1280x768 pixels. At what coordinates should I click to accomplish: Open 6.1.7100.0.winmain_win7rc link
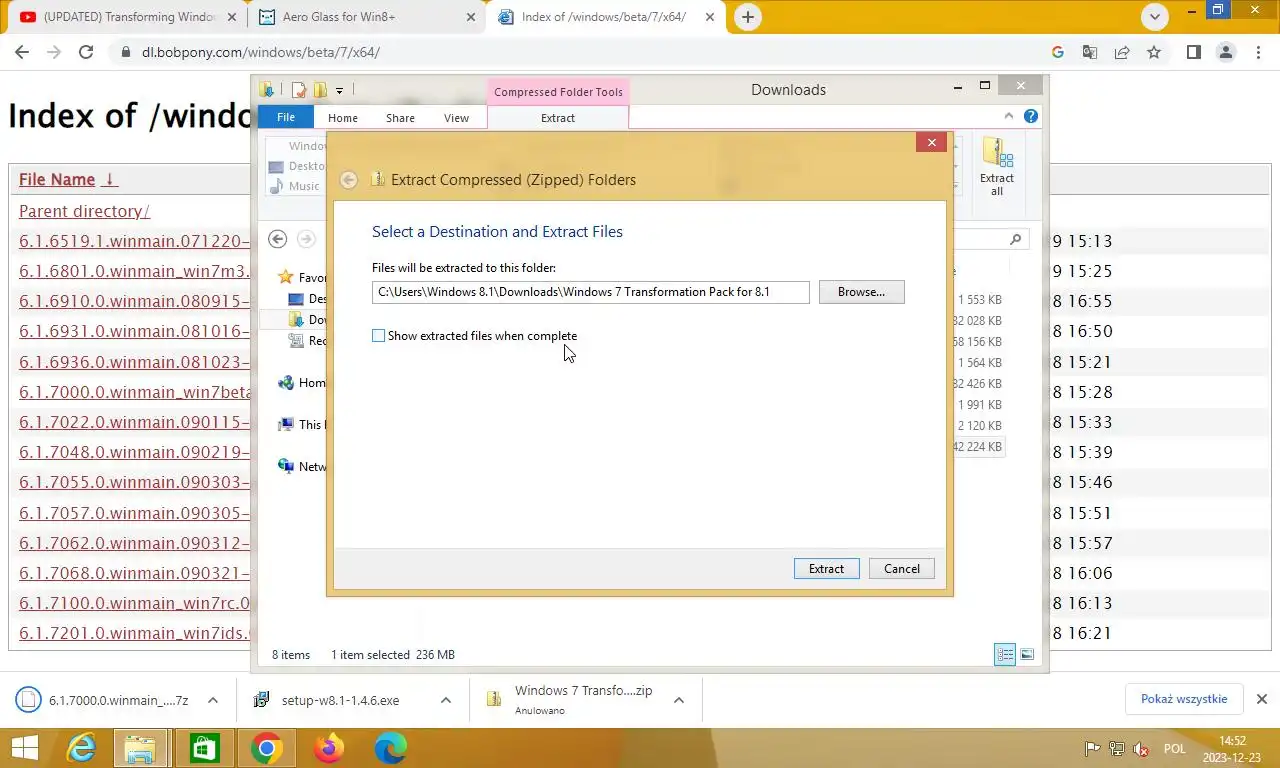tap(134, 603)
